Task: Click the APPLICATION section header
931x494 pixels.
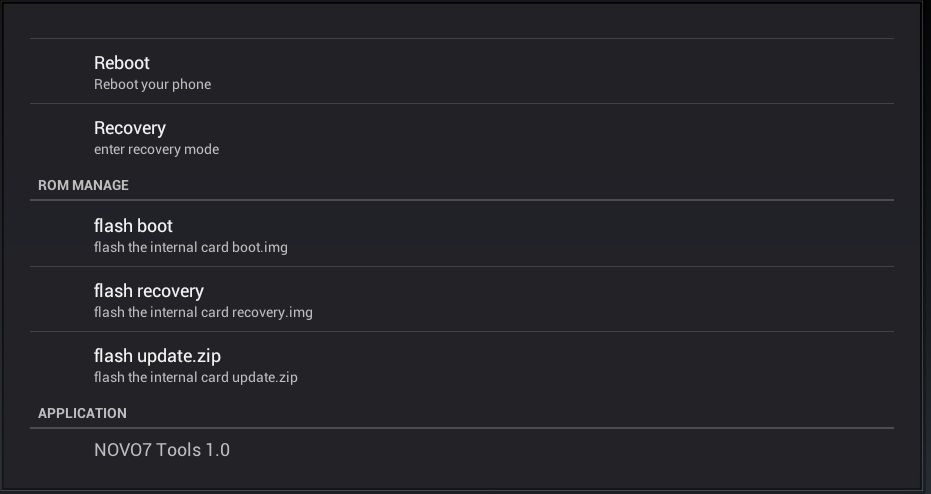Action: tap(82, 413)
